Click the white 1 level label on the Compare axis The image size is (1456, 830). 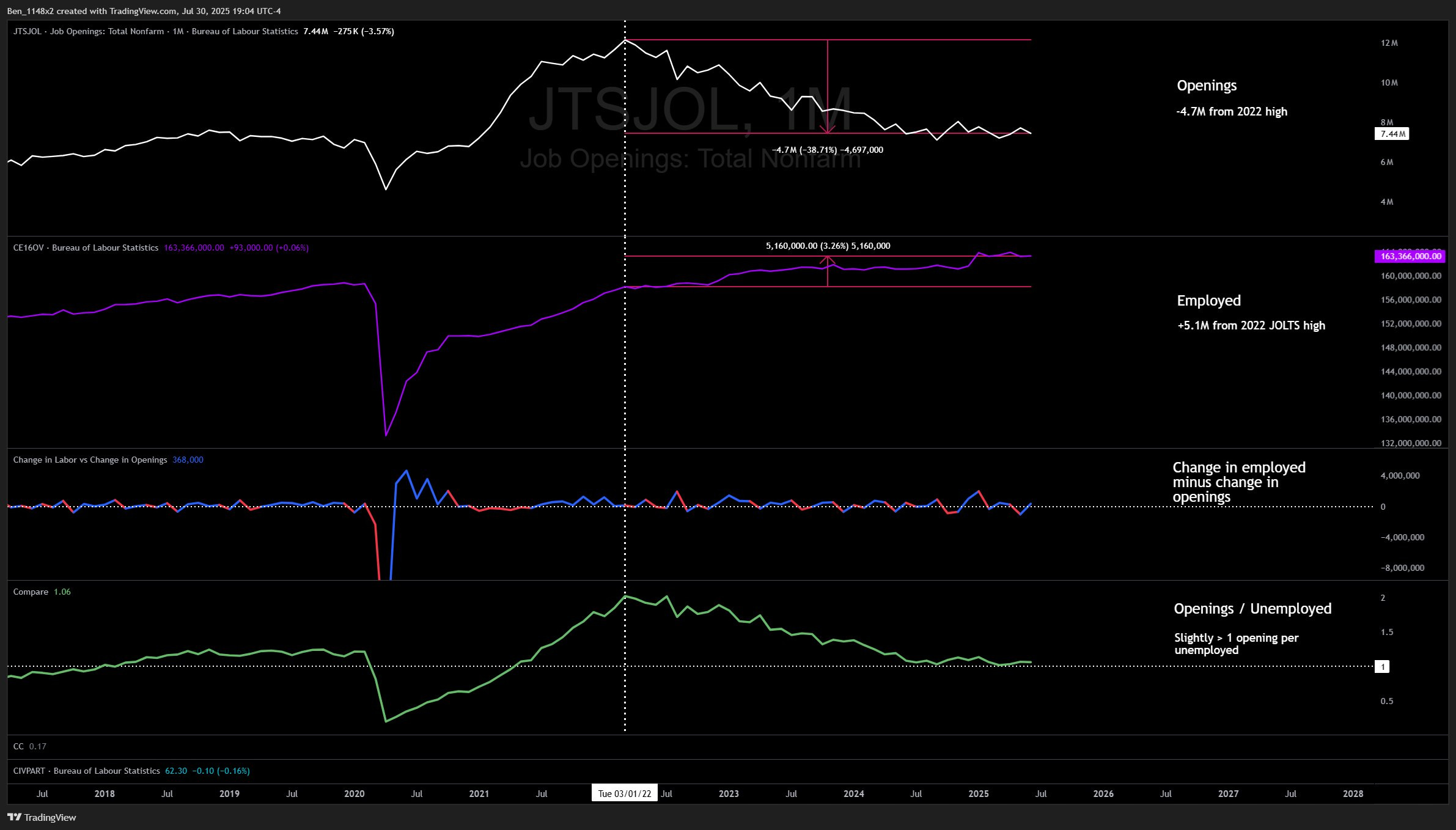point(1382,667)
